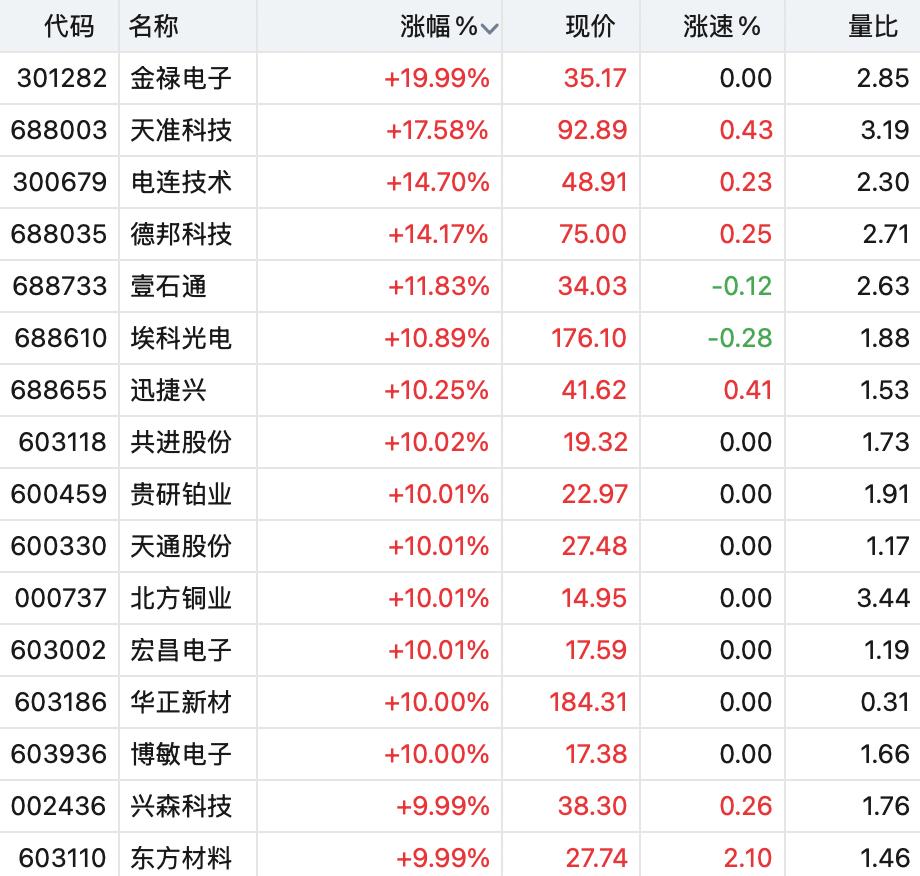920x876 pixels.
Task: Open stock 北方铜业
Action: pos(181,598)
